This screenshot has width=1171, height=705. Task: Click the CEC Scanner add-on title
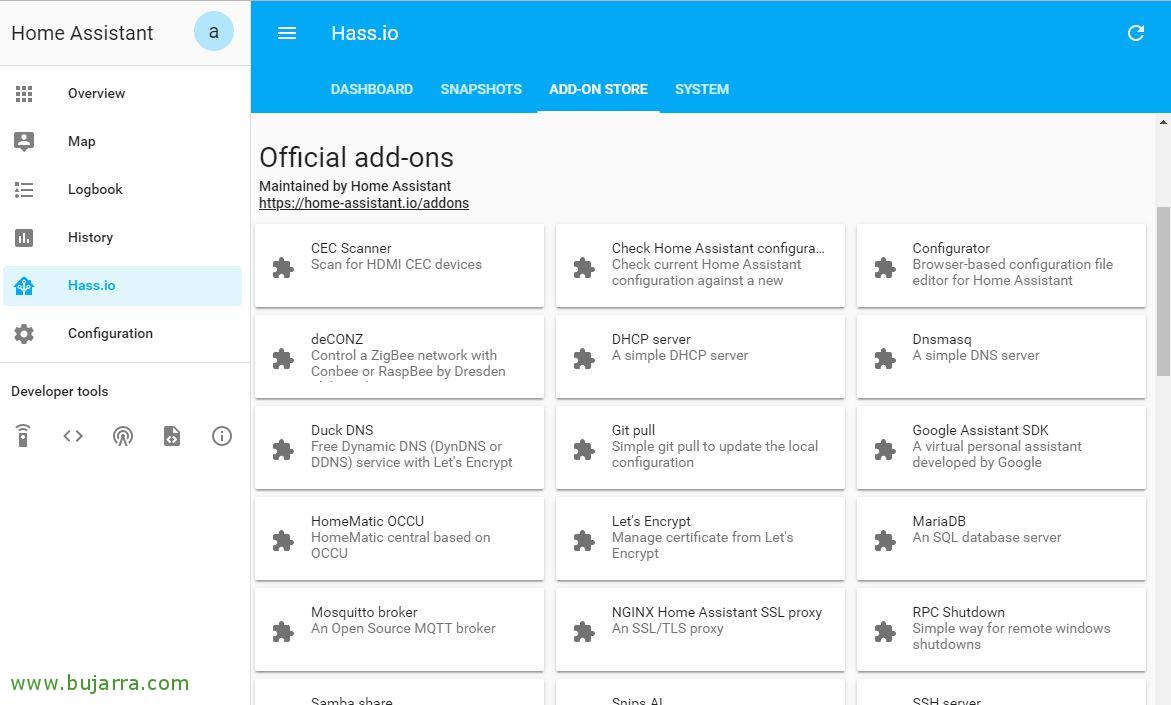pyautogui.click(x=351, y=248)
